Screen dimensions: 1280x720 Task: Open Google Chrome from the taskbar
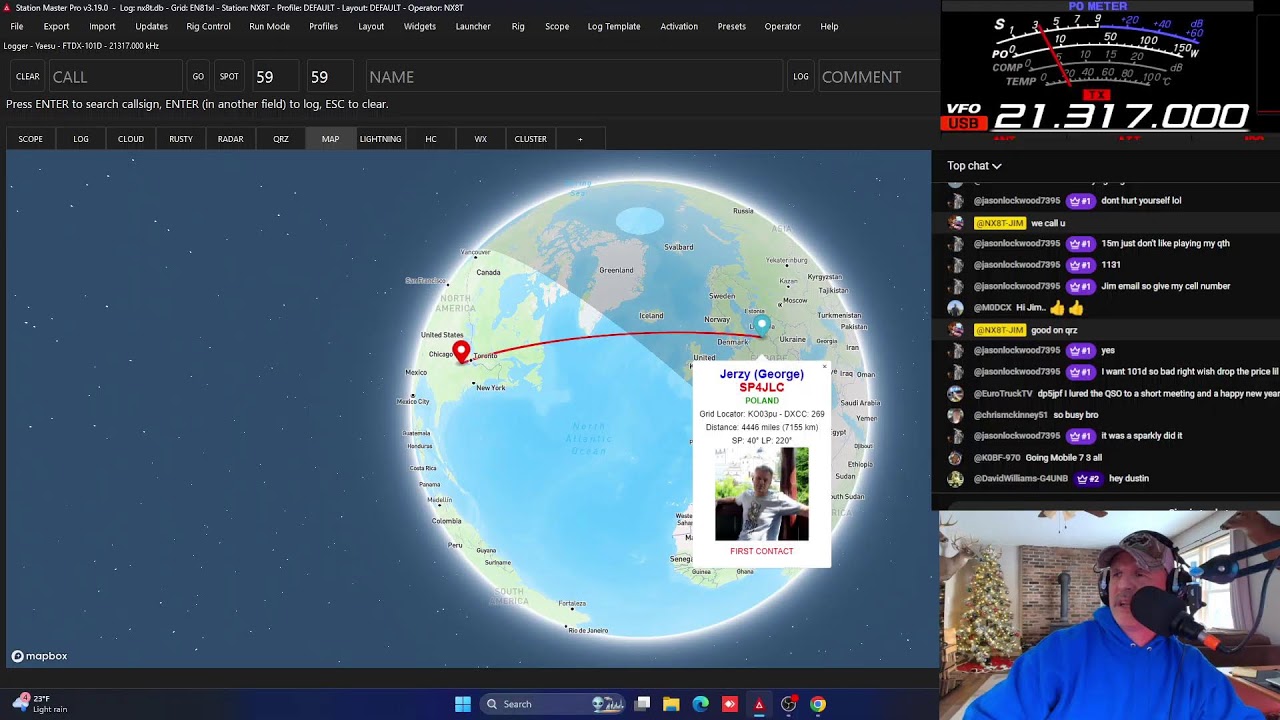(818, 704)
